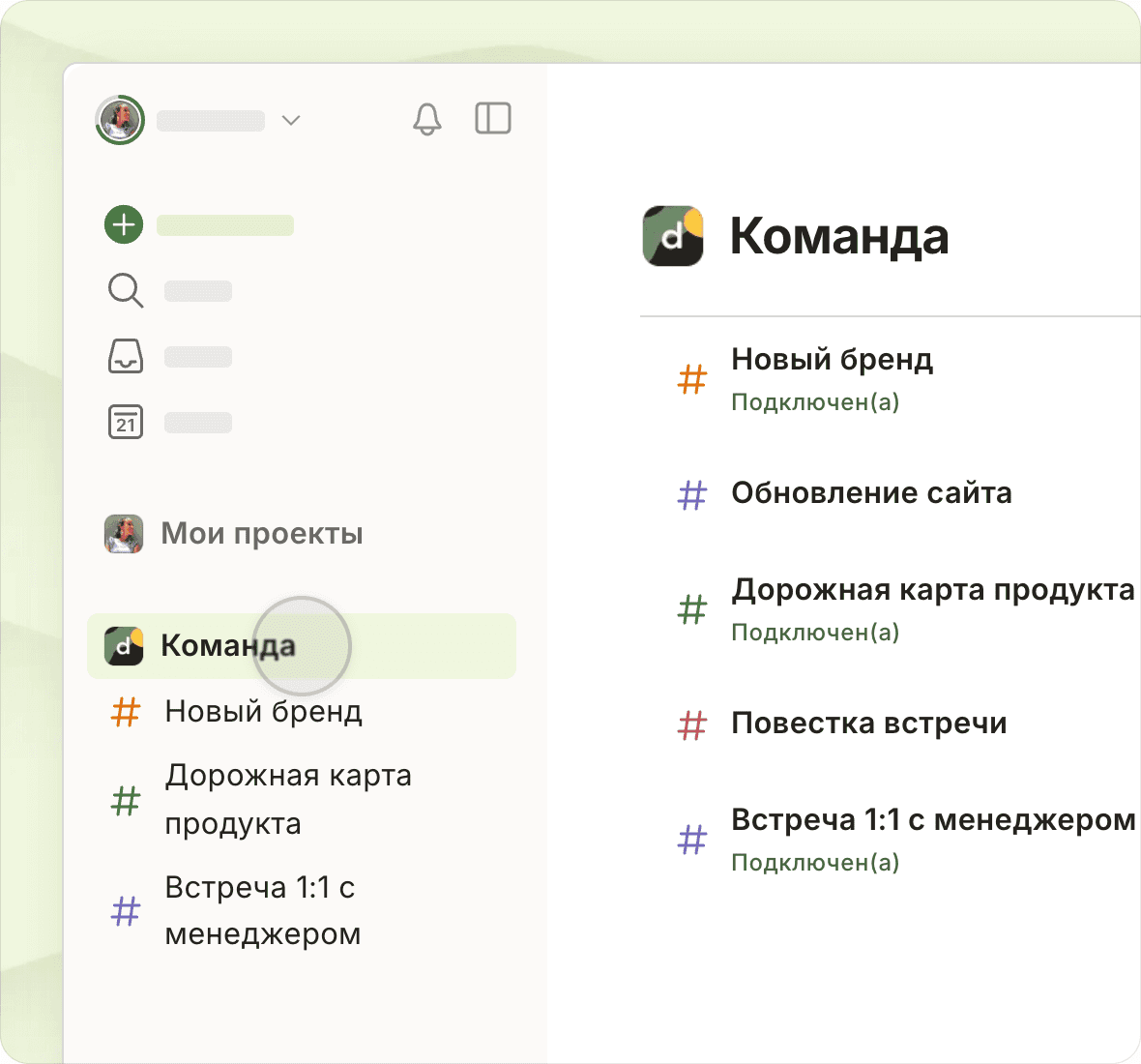This screenshot has width=1141, height=1064.
Task: Open the notifications bell
Action: (426, 119)
